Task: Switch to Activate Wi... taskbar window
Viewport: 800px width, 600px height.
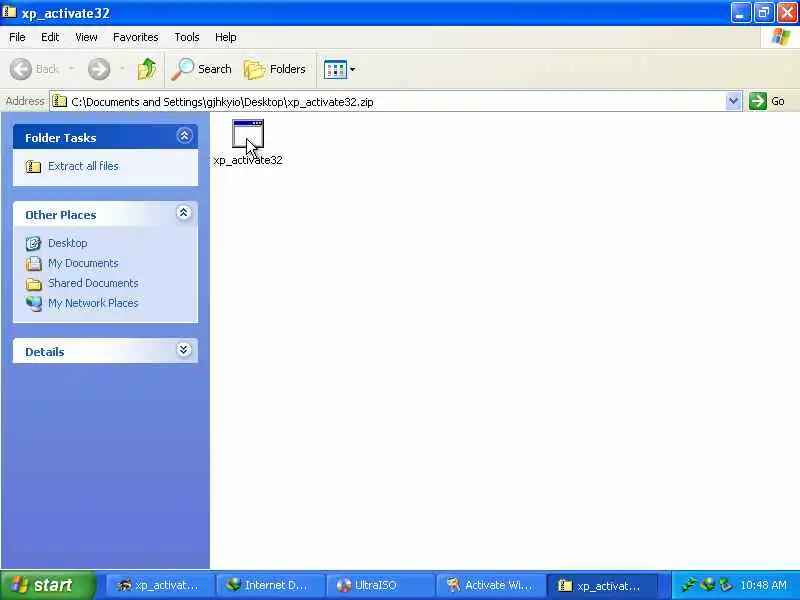Action: (x=491, y=585)
